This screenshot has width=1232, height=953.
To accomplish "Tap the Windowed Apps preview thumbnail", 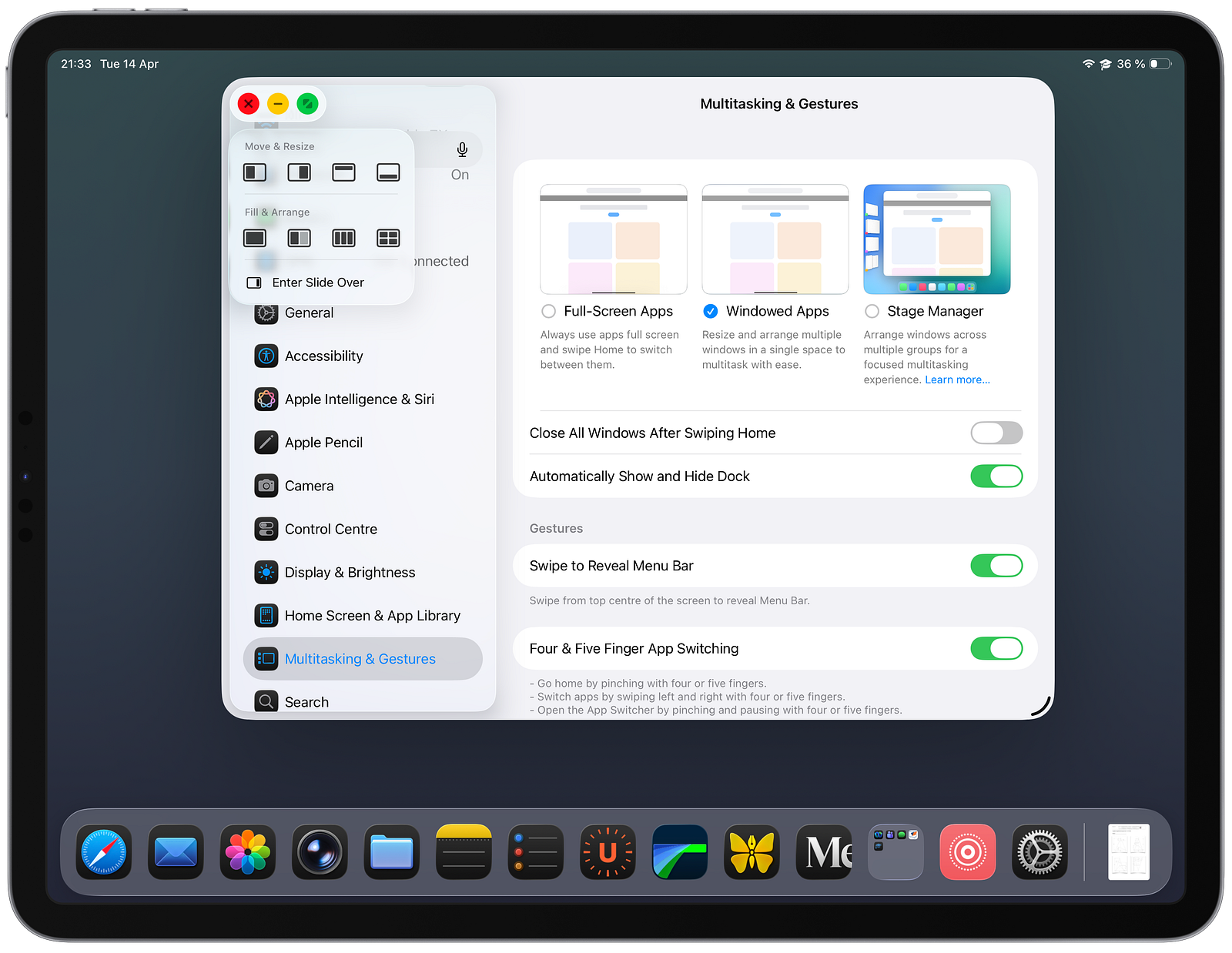I will tap(775, 239).
